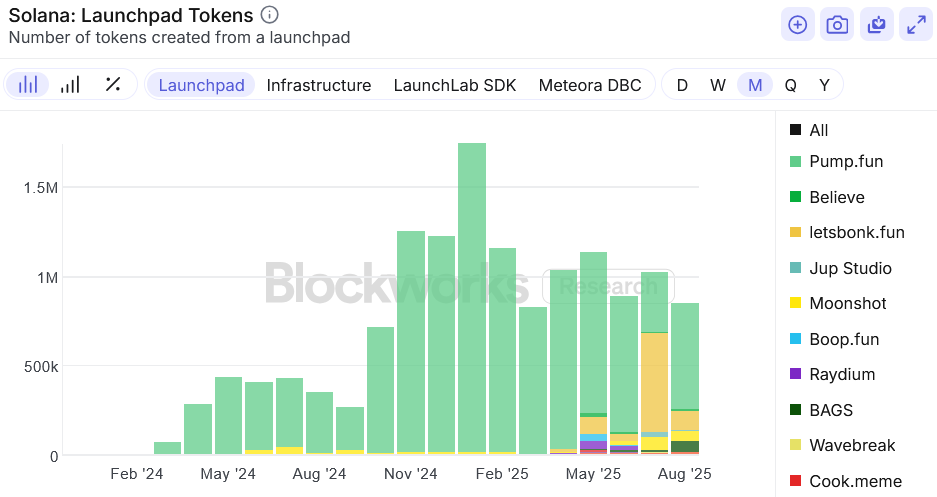
Task: Toggle Cook.meme series in legend
Action: (846, 481)
